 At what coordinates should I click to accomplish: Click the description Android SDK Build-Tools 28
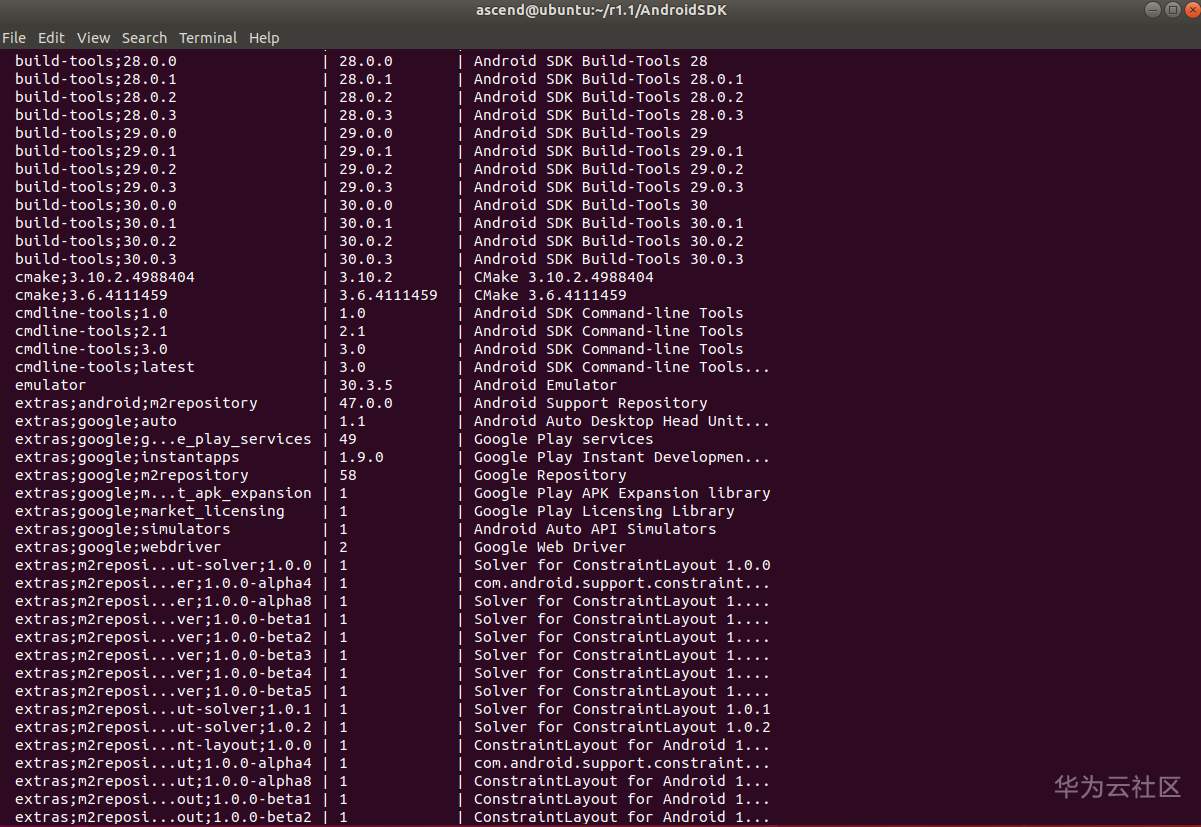pyautogui.click(x=590, y=61)
